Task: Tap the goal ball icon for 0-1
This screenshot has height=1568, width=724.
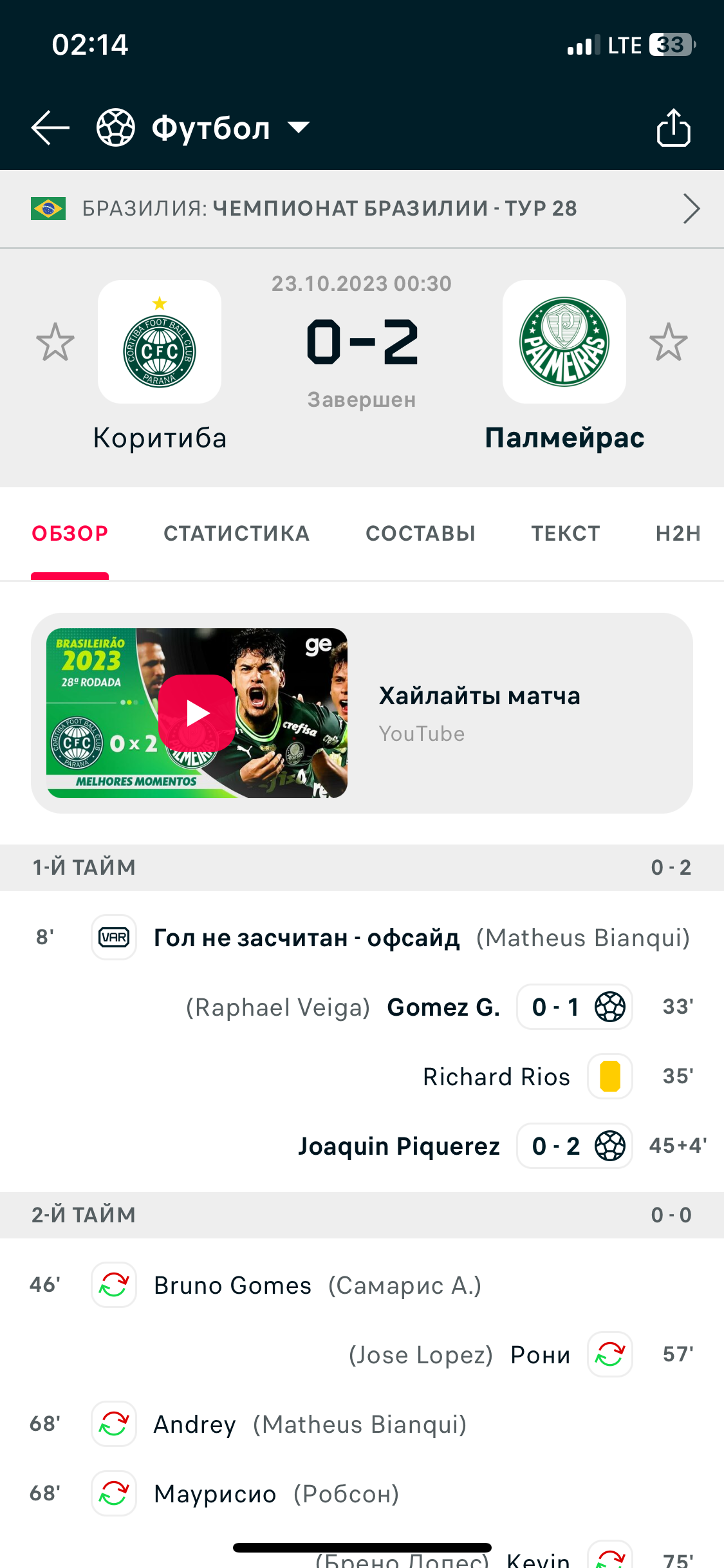Action: (609, 1007)
